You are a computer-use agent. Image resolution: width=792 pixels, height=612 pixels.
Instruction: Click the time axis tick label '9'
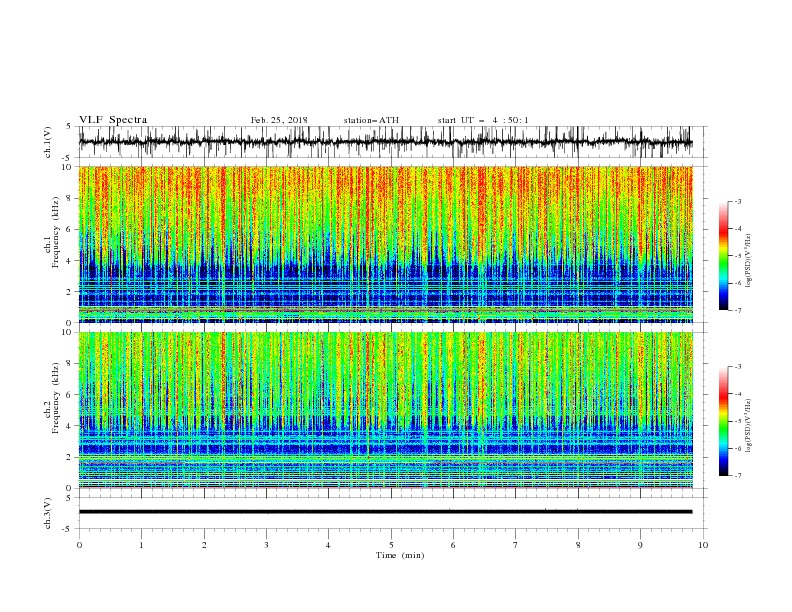pyautogui.click(x=640, y=545)
